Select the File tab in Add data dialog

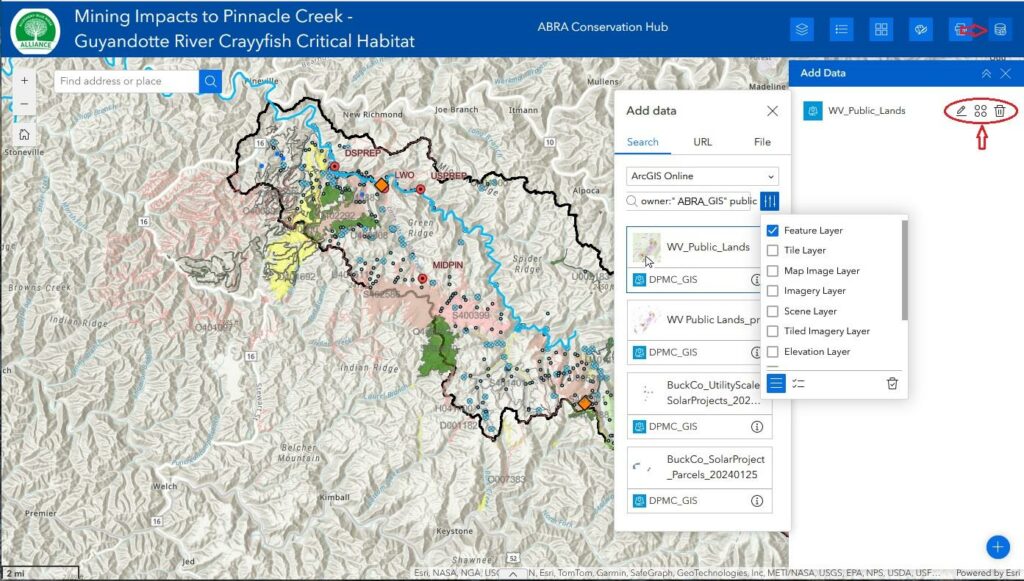[762, 142]
